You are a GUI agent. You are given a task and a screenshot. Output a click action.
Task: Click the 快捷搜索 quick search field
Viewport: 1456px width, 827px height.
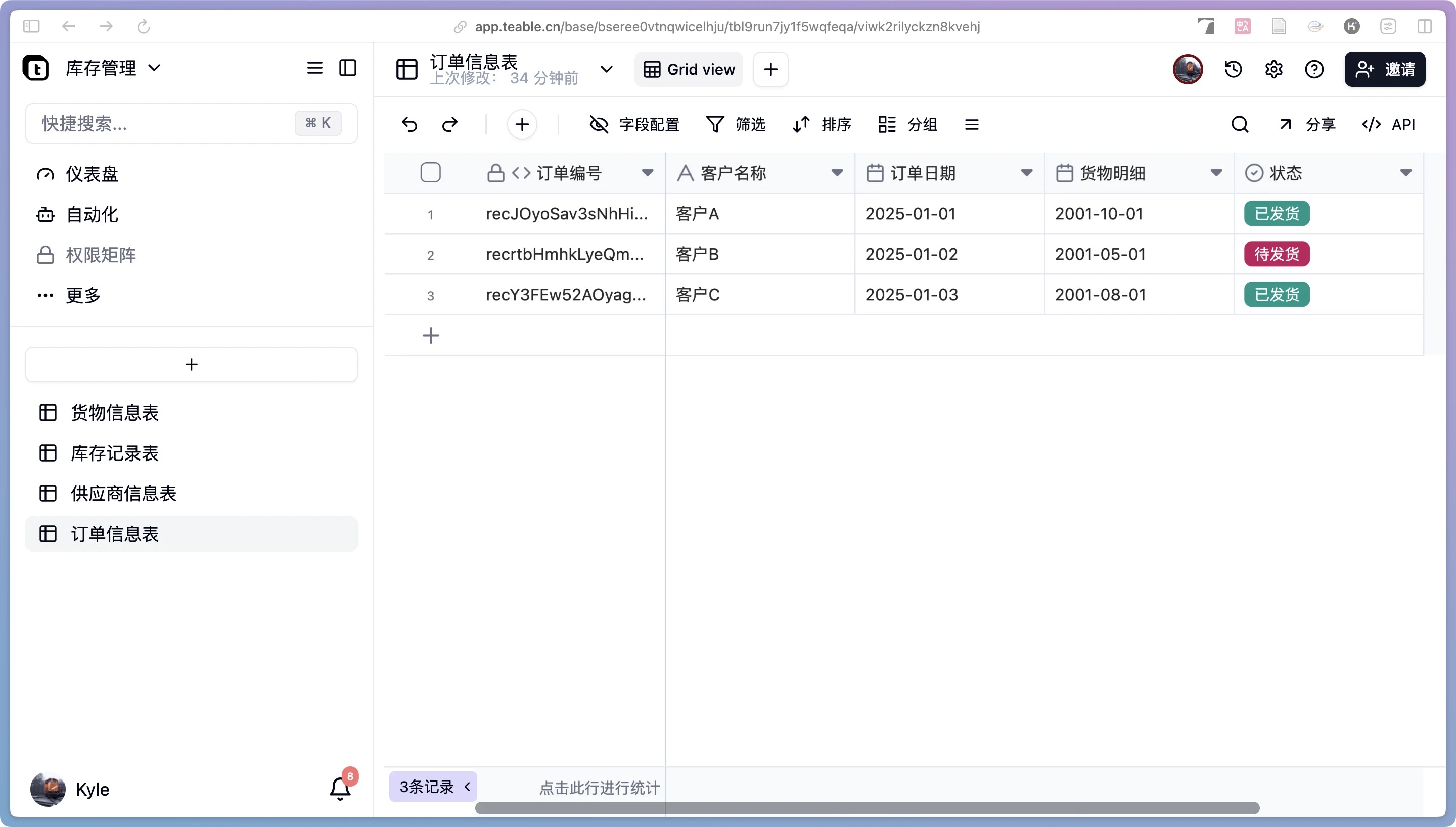pos(165,123)
